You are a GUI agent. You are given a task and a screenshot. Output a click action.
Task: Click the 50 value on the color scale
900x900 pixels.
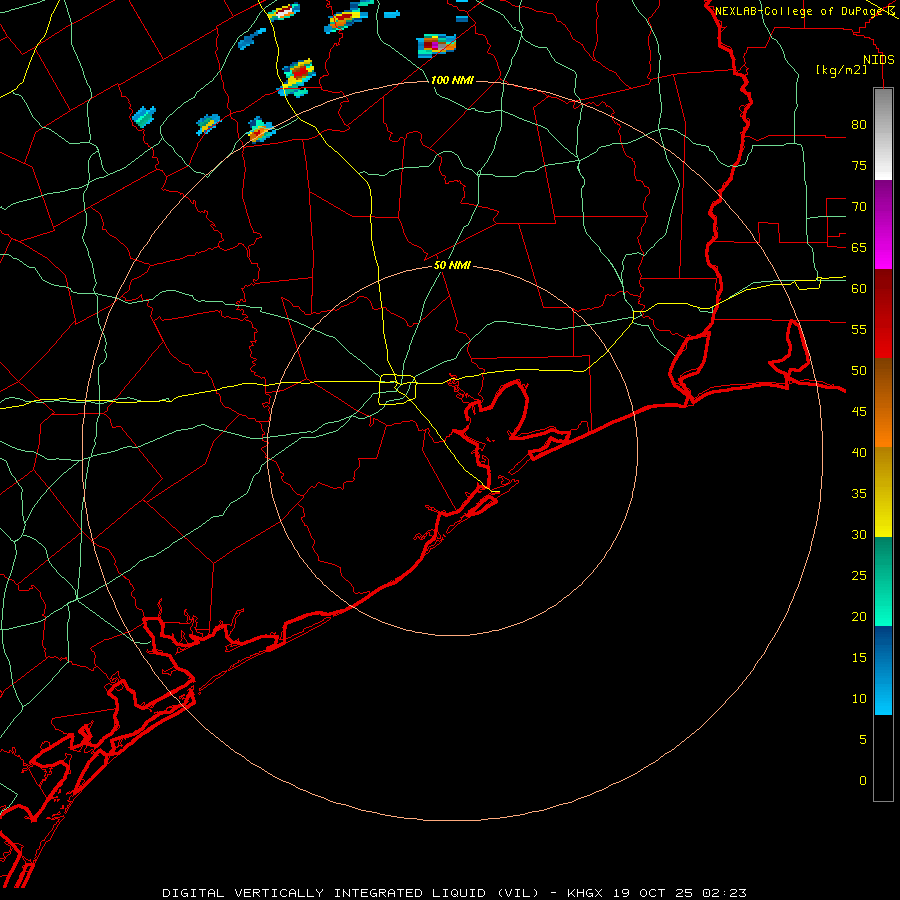point(859,371)
